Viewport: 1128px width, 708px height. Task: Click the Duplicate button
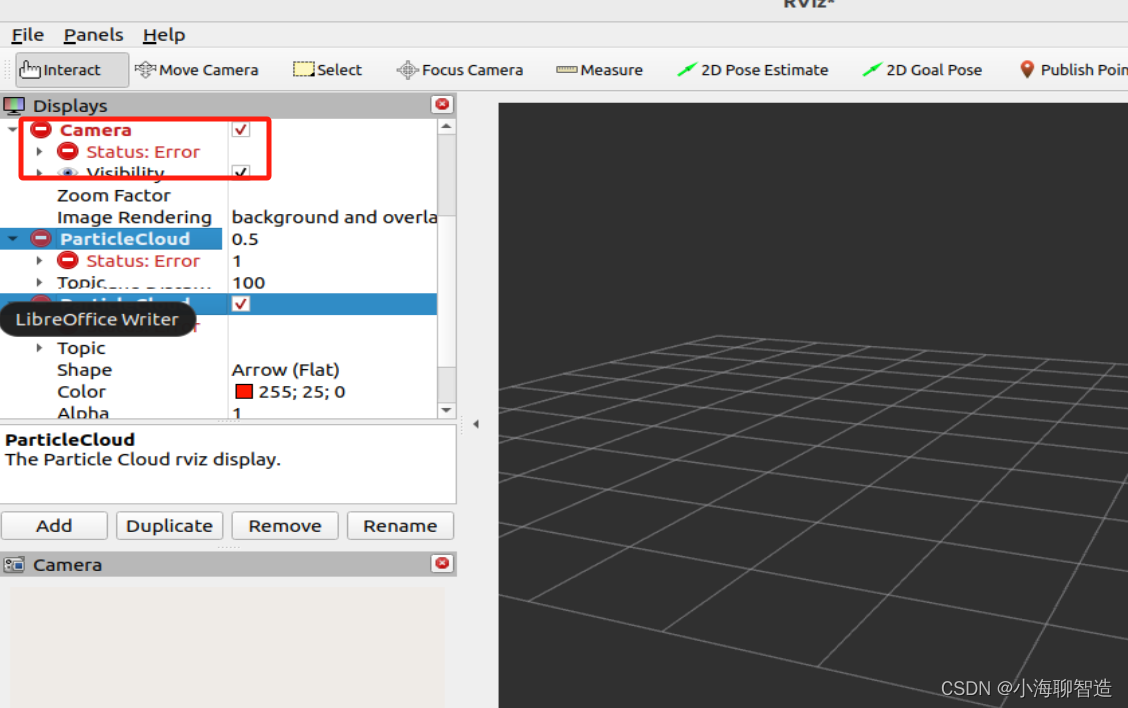169,526
